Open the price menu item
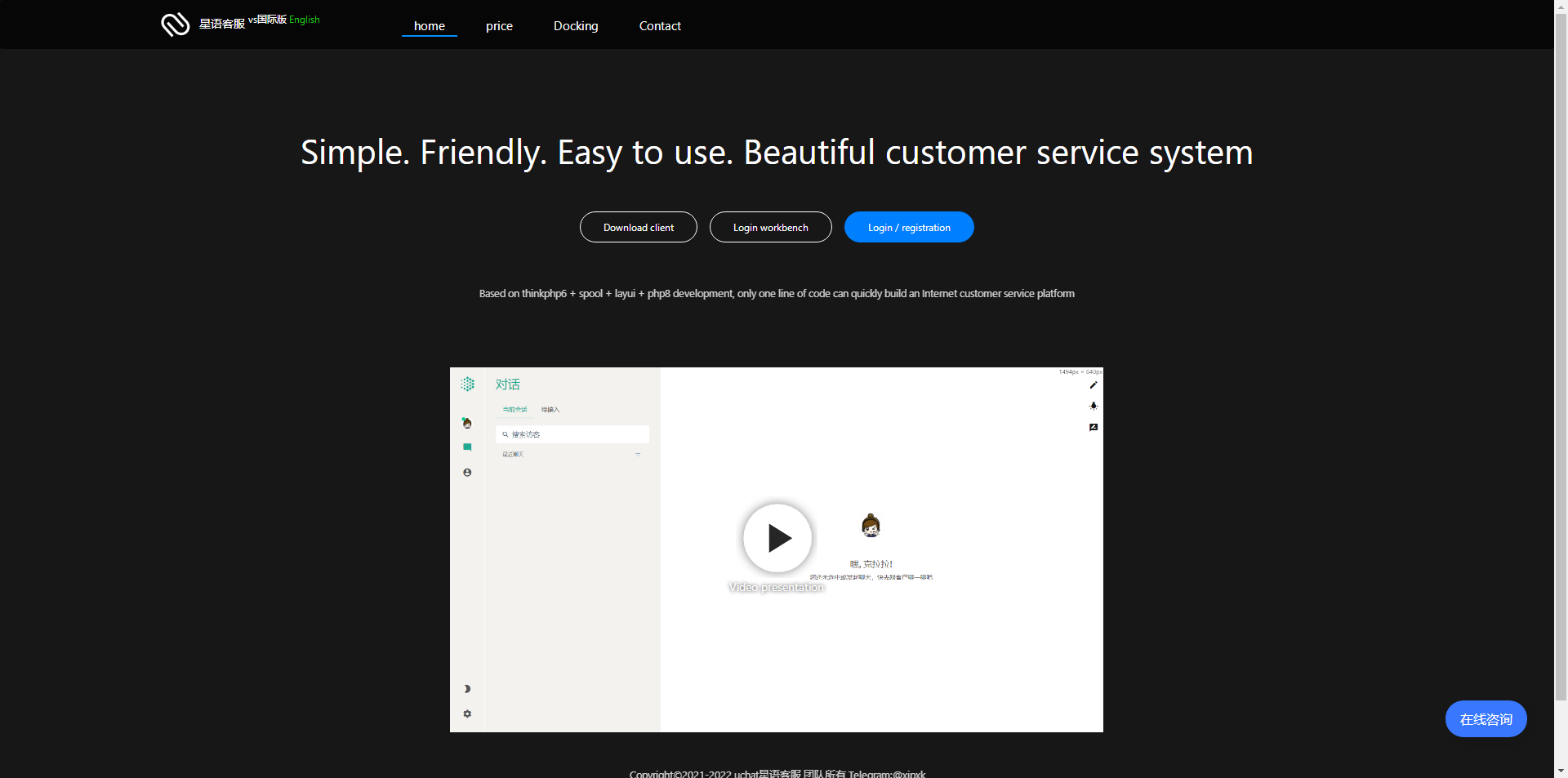The width and height of the screenshot is (1568, 778). coord(499,26)
